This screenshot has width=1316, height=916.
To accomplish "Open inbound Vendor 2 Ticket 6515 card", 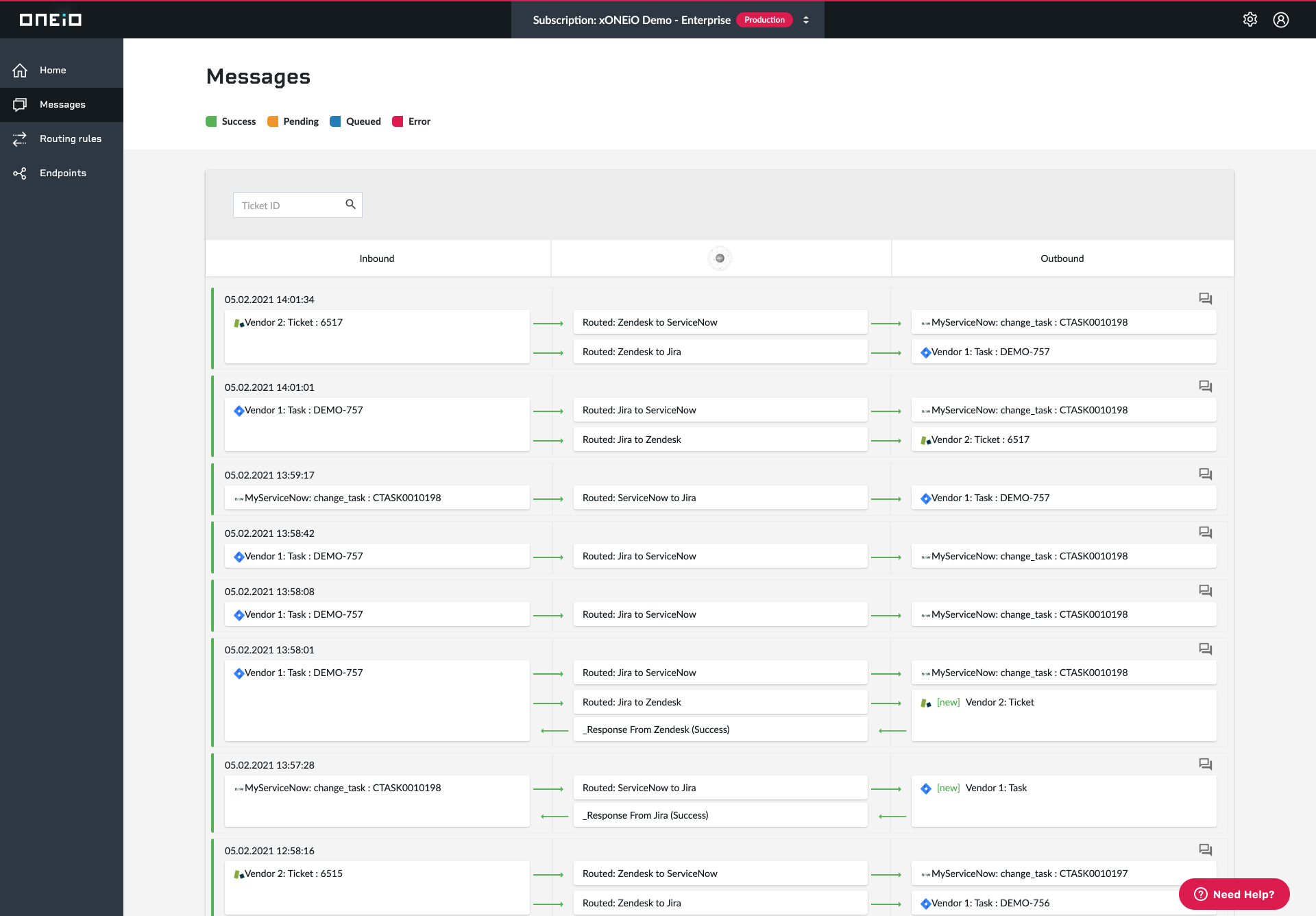I will pyautogui.click(x=377, y=888).
